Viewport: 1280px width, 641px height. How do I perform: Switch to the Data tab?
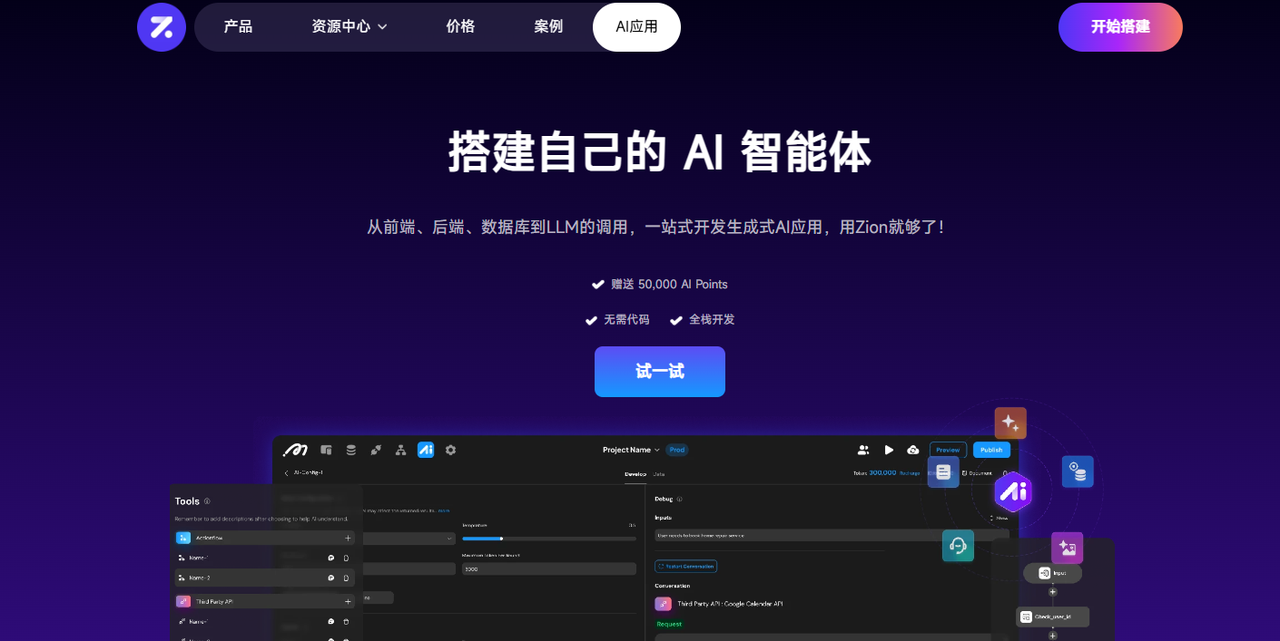(x=659, y=474)
